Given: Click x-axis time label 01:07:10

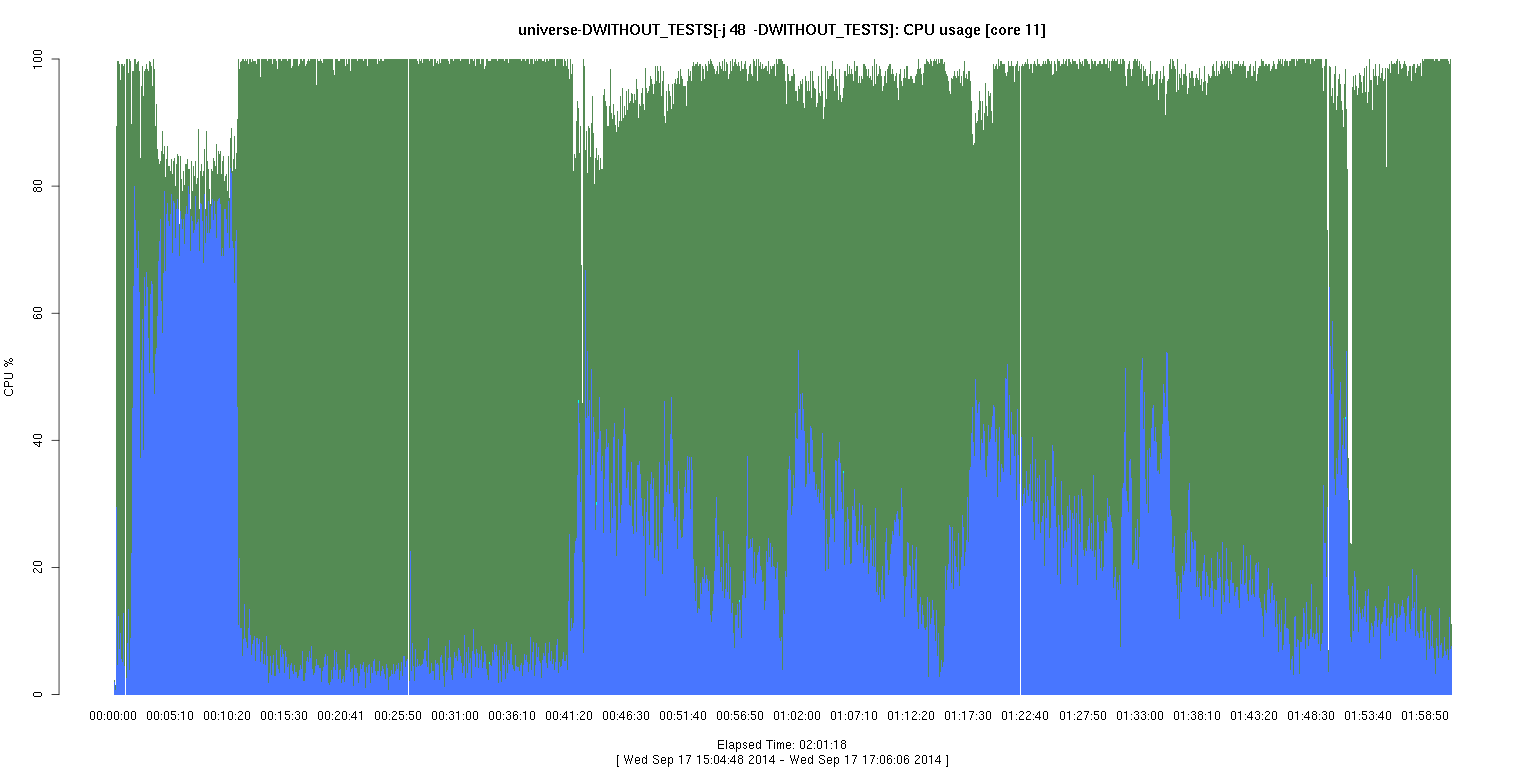Looking at the screenshot, I should [x=854, y=716].
